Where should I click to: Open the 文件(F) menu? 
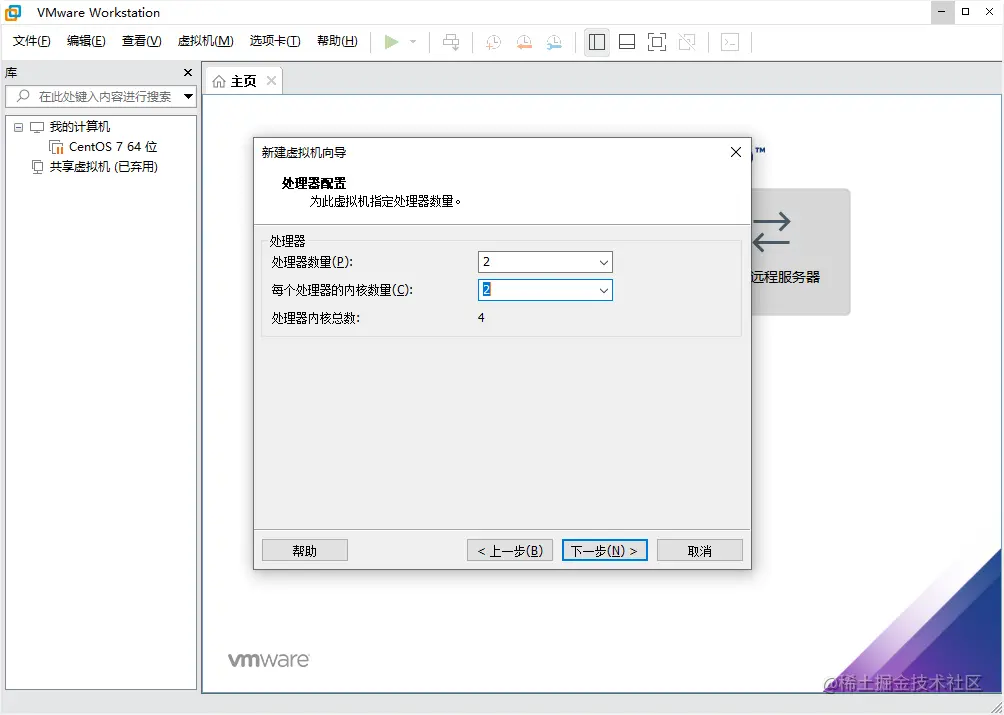[31, 42]
